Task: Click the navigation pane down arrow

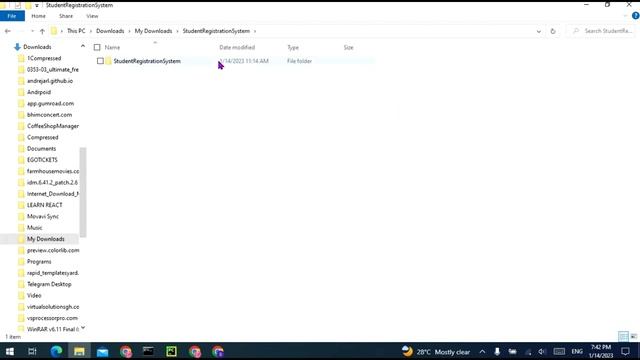Action: (83, 328)
